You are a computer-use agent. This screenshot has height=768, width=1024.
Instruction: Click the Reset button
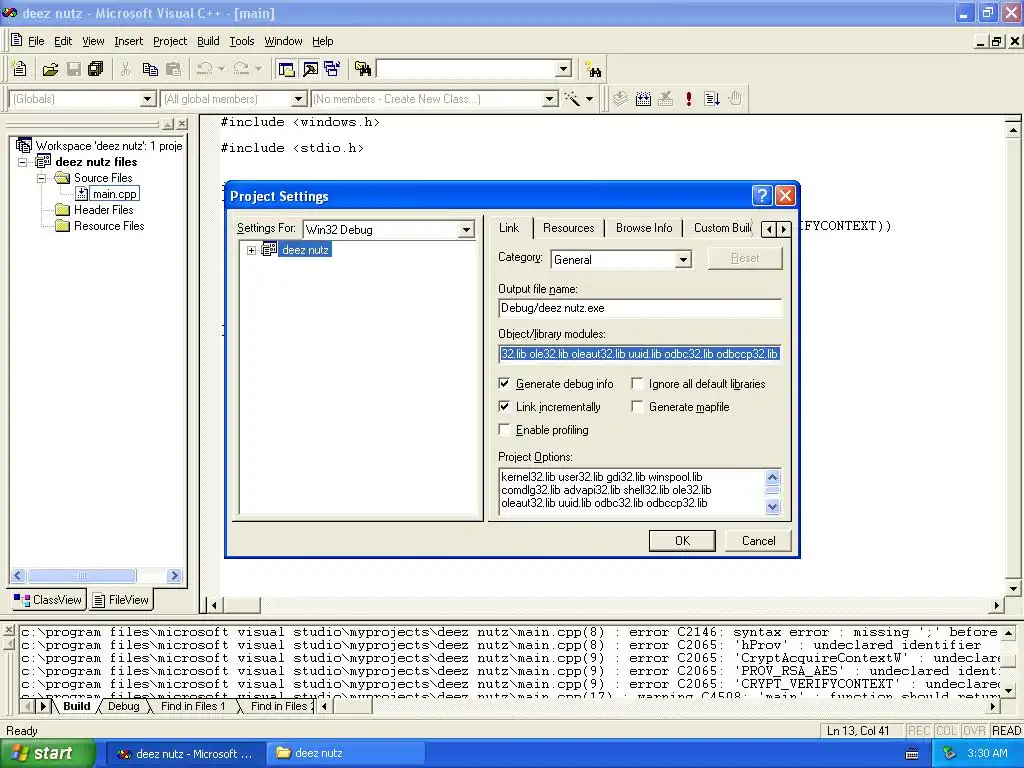click(744, 258)
